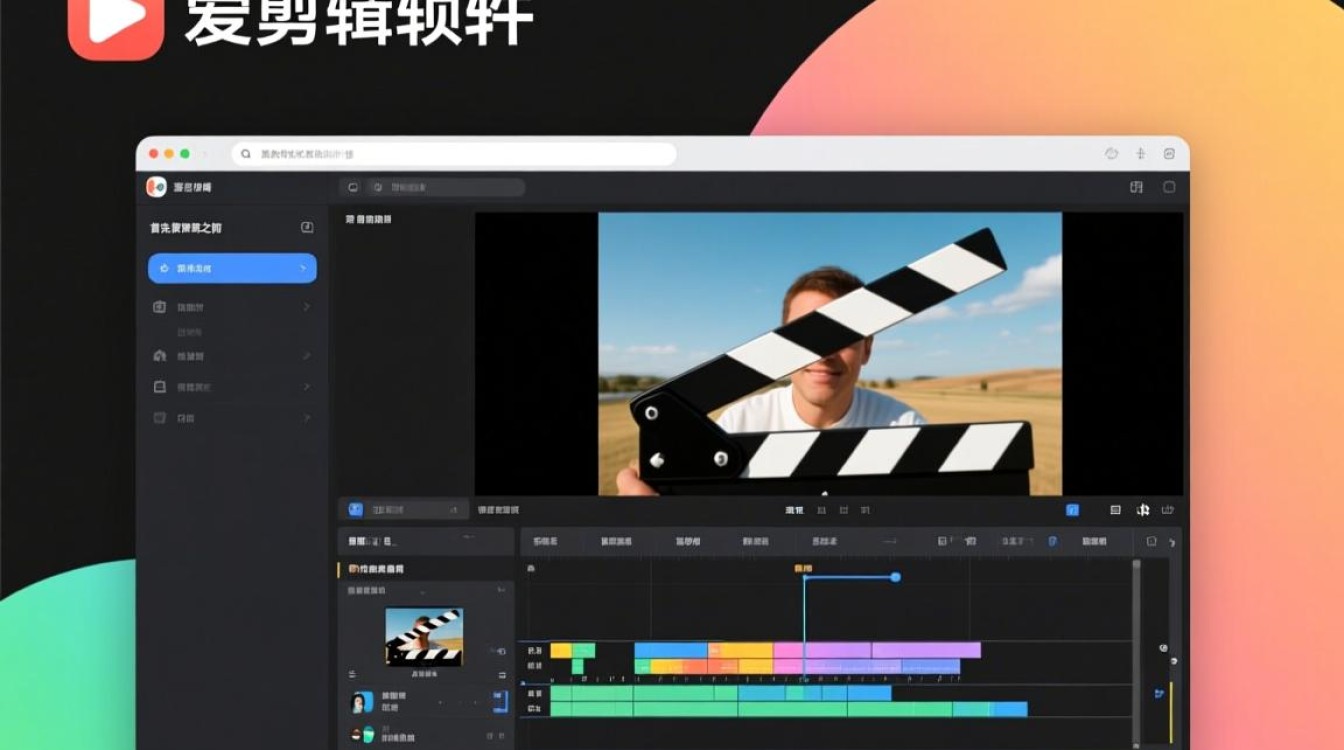
Task: Click the icon right of the media thumbnail
Action: click(499, 650)
